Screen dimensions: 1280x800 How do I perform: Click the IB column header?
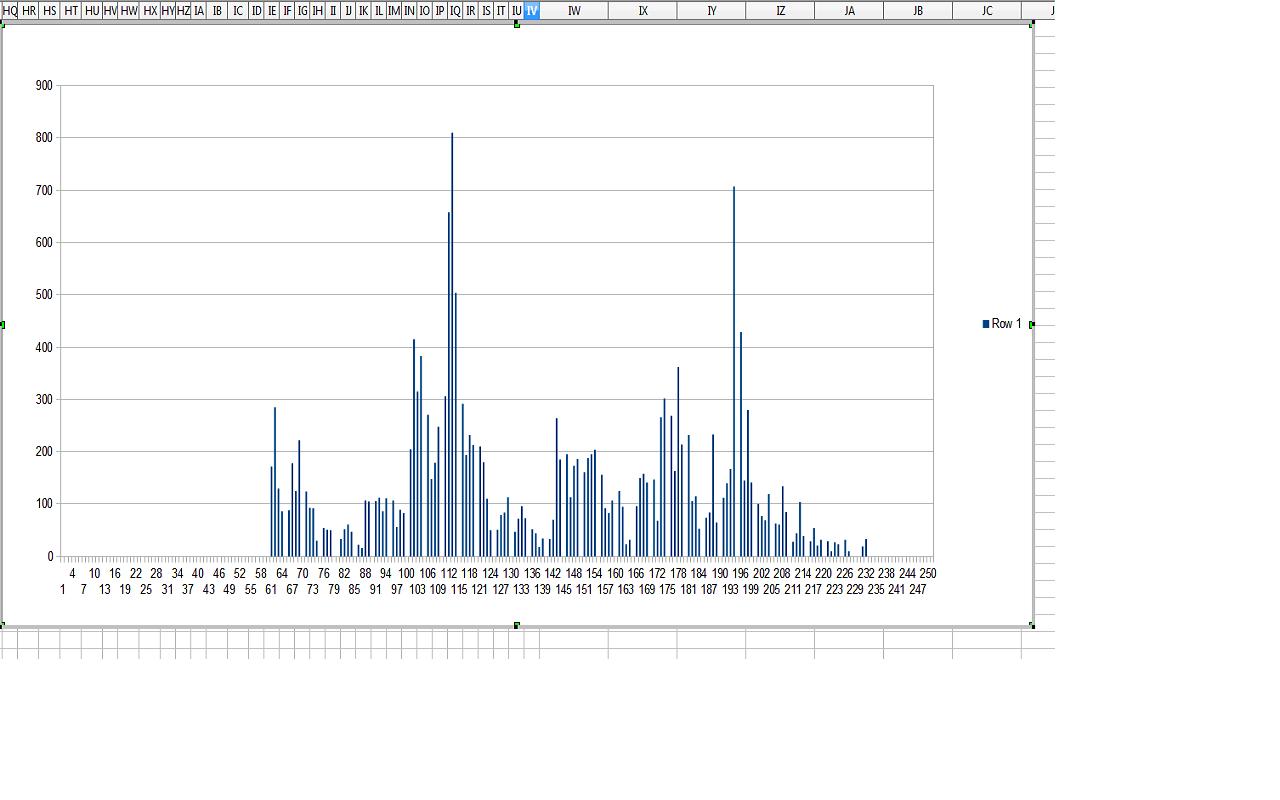[x=217, y=10]
